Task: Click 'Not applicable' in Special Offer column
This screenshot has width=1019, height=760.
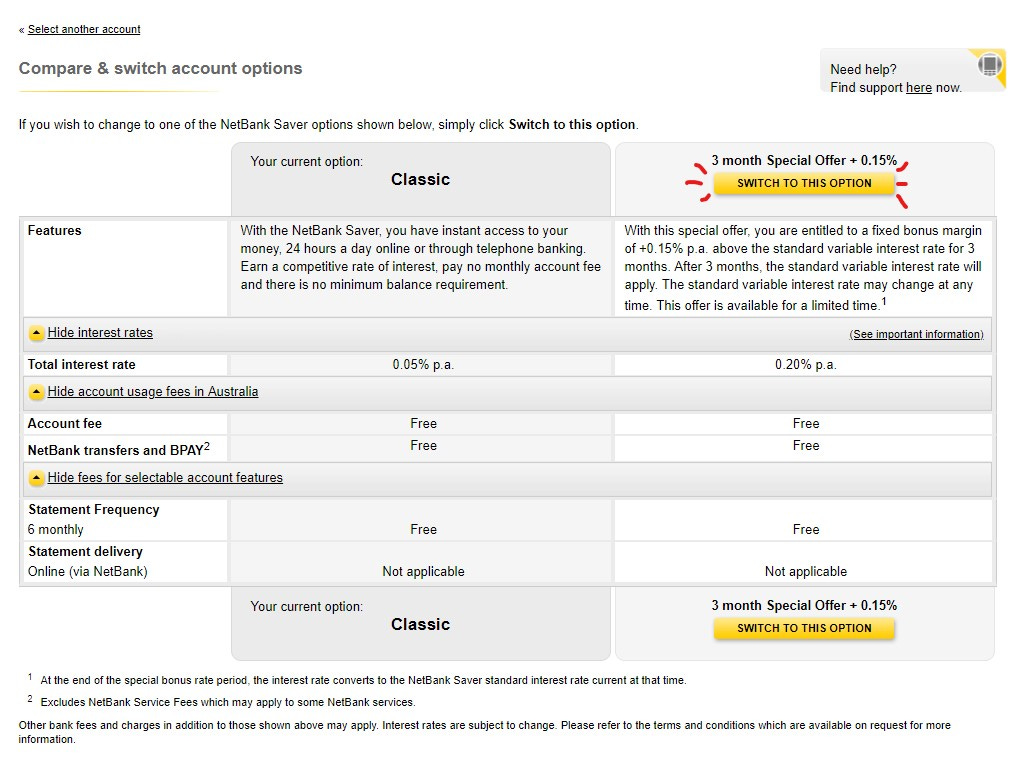Action: (805, 572)
